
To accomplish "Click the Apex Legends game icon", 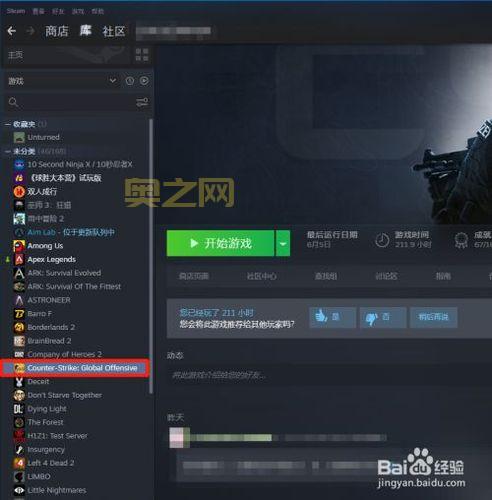I will tap(19, 259).
